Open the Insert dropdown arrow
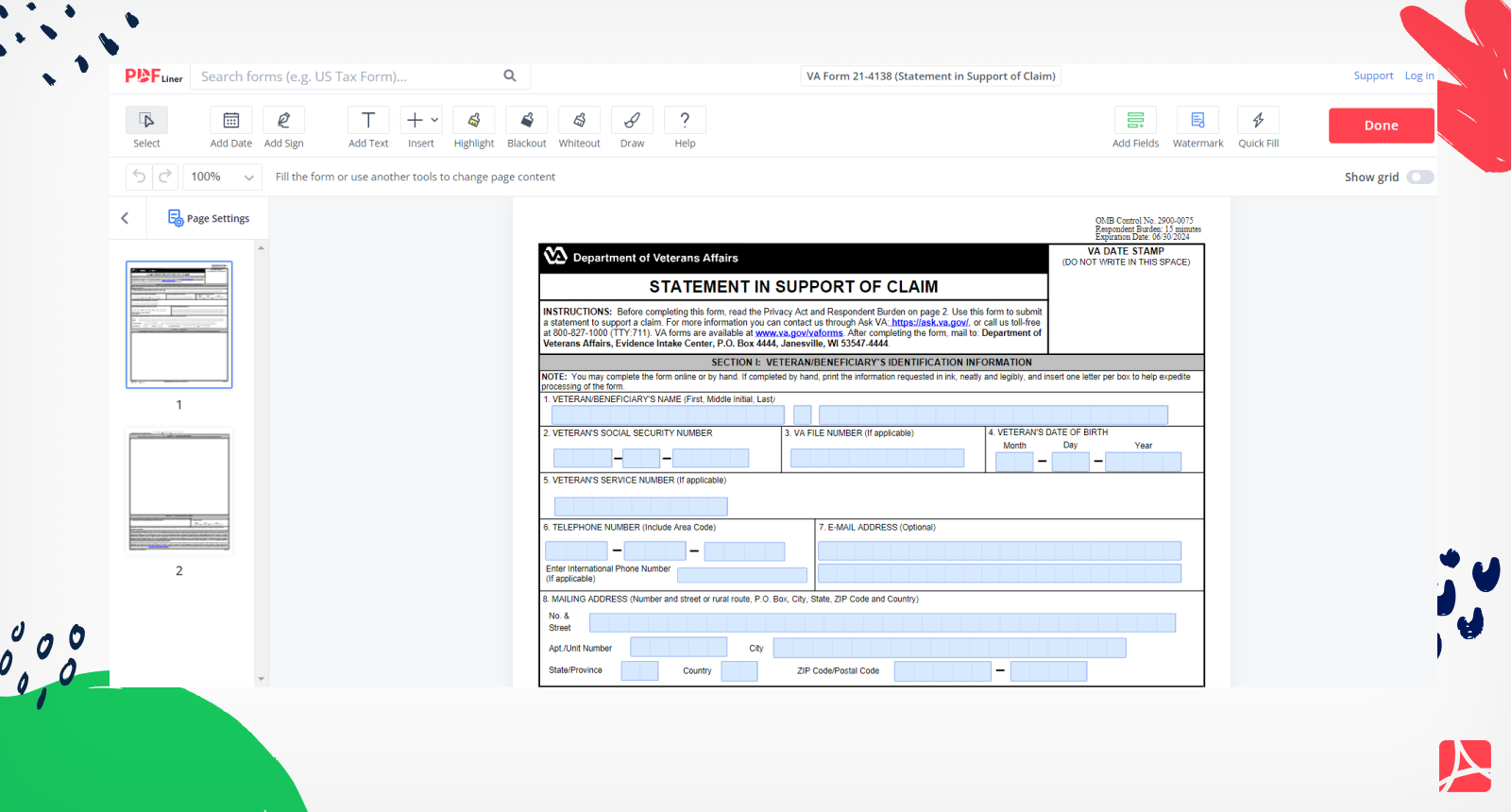Viewport: 1511px width, 812px height. (434, 120)
